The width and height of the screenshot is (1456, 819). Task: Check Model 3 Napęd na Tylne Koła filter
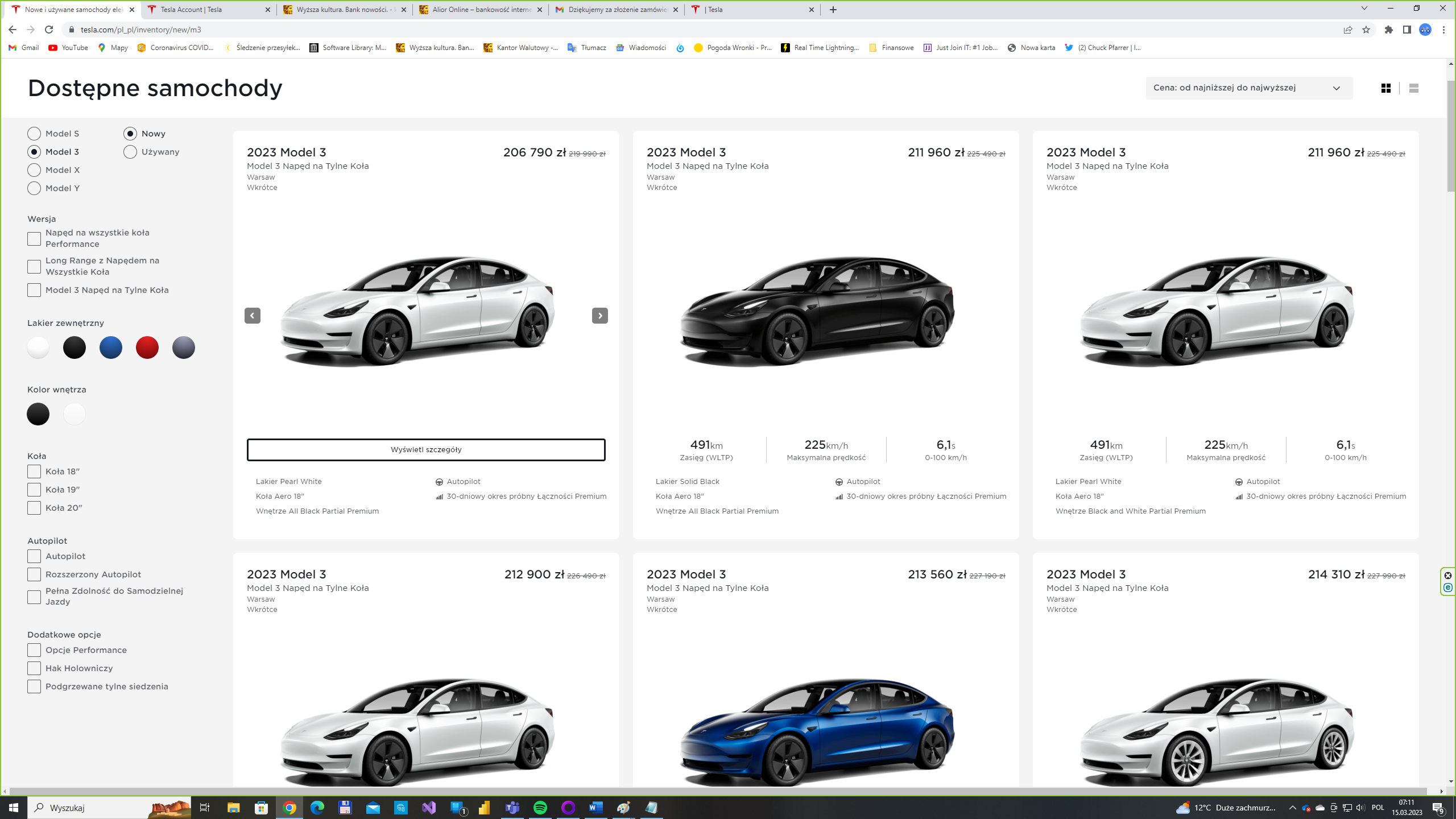[34, 290]
